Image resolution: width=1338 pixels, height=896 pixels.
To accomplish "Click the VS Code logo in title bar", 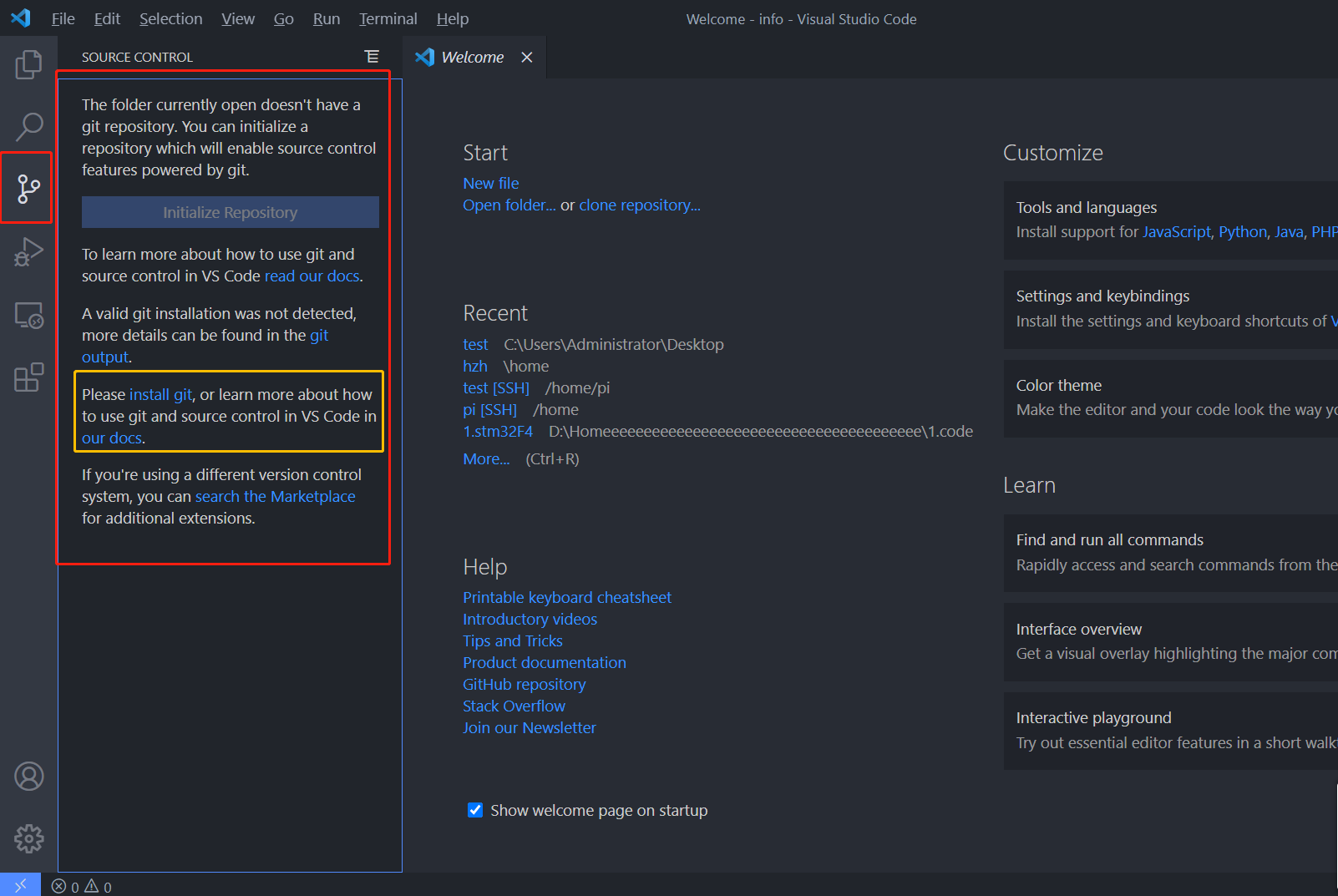I will (20, 18).
